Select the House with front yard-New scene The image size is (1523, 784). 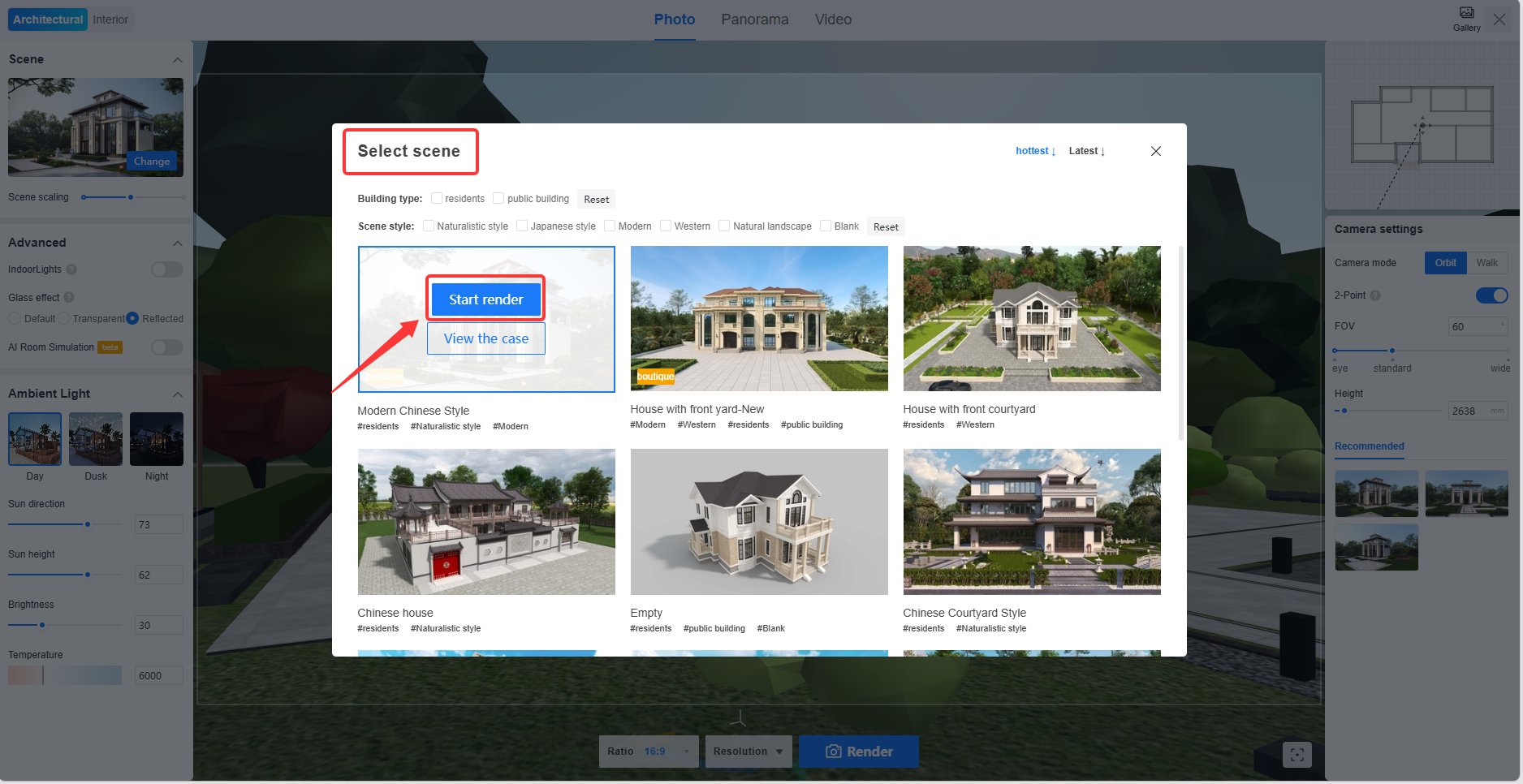(x=759, y=319)
